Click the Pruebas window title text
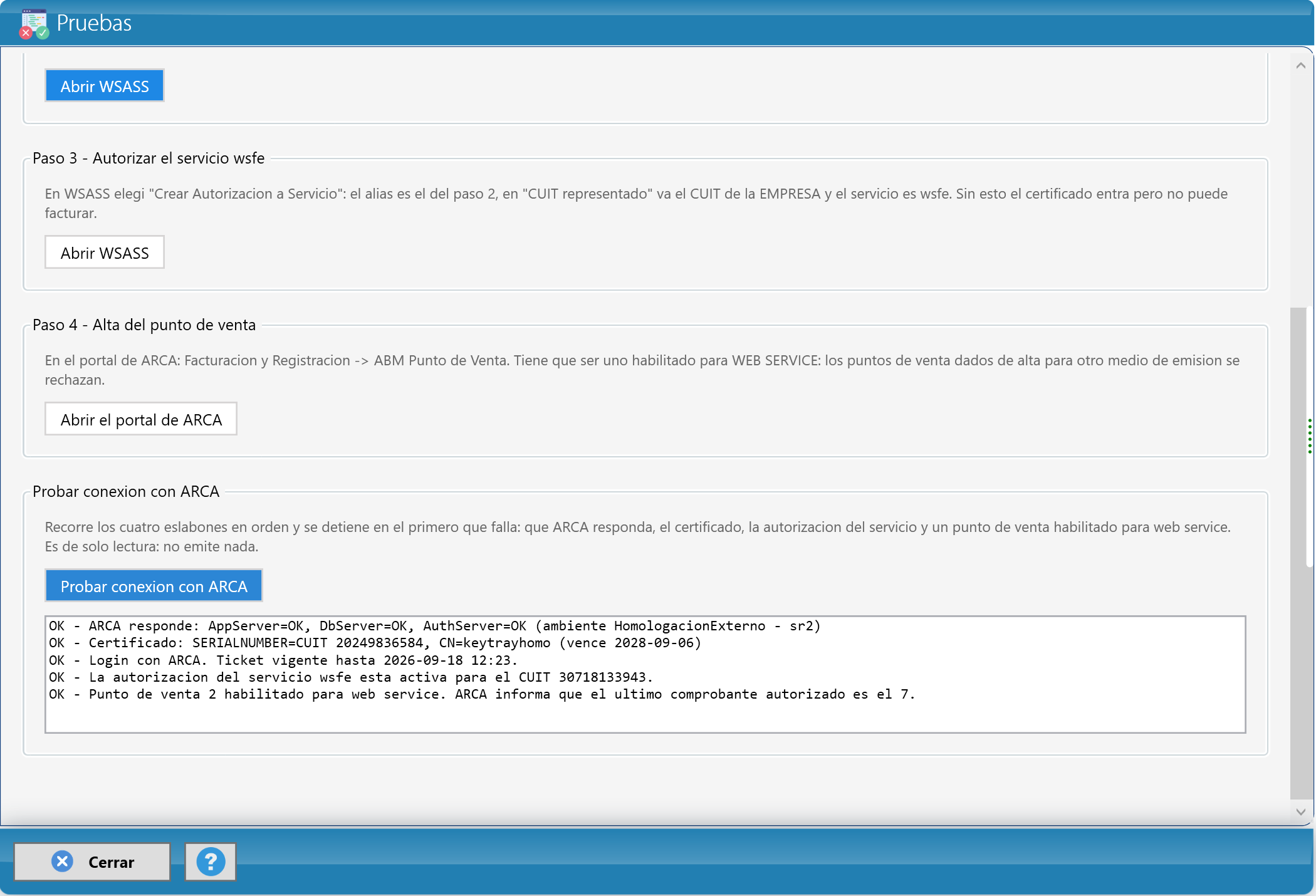Image resolution: width=1316 pixels, height=896 pixels. [94, 23]
